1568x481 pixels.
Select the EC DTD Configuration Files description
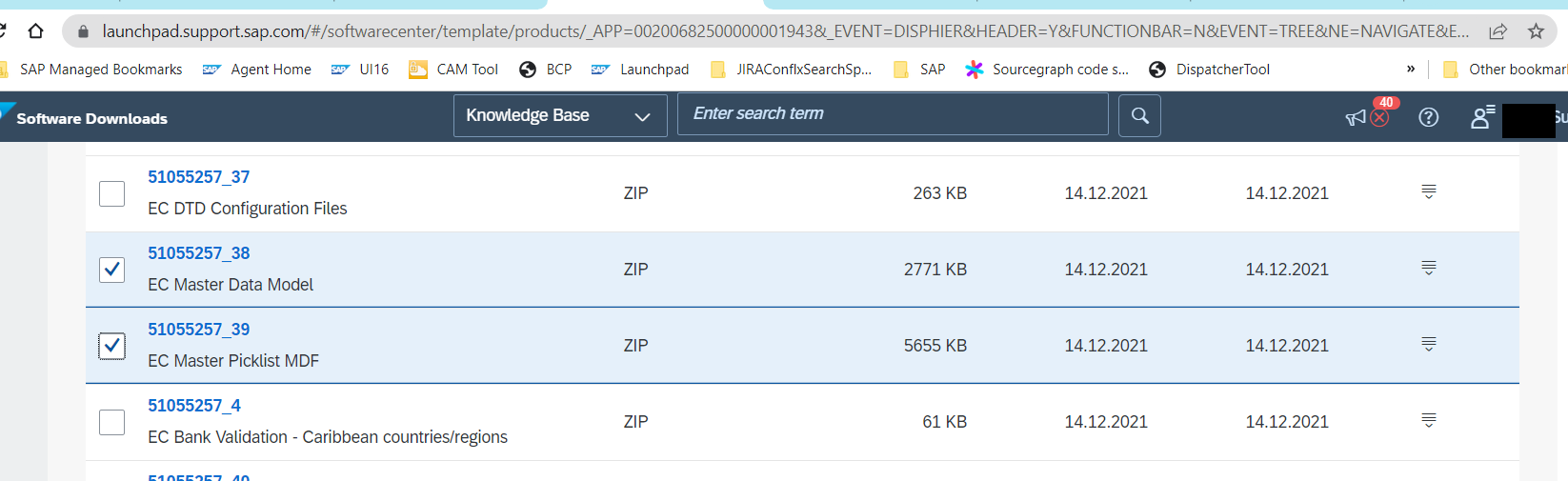[248, 209]
